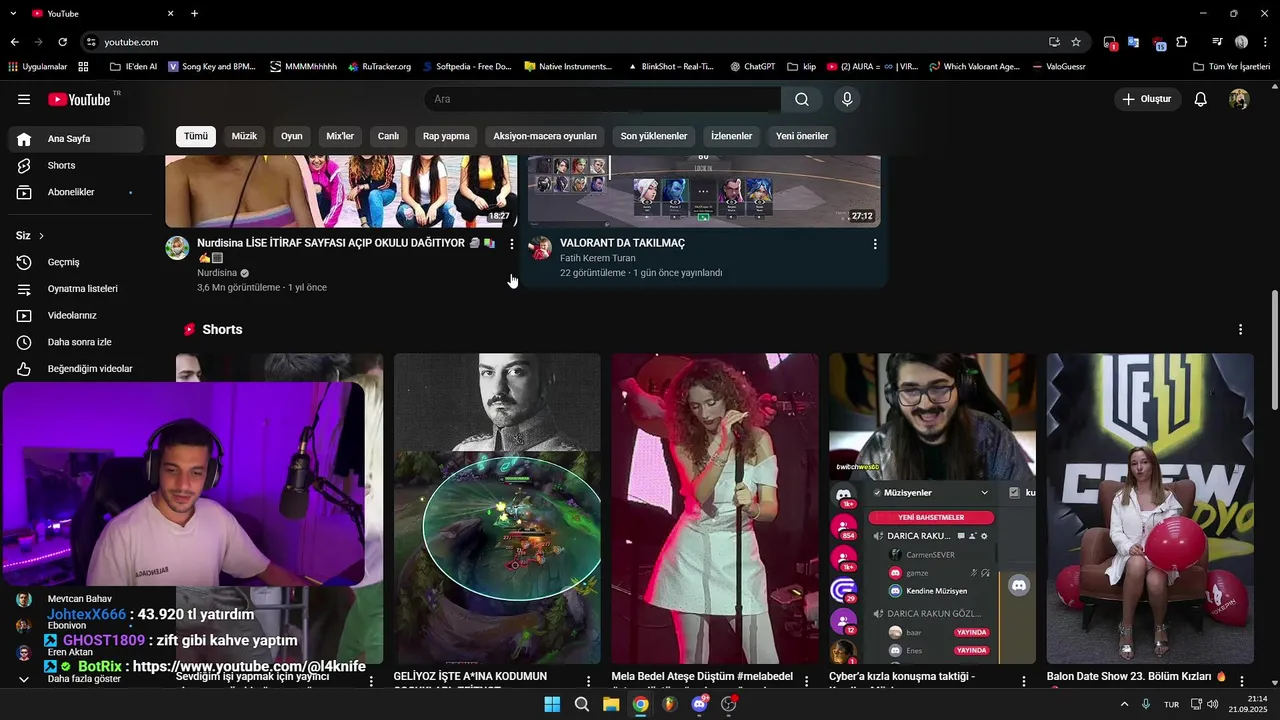Open Cyber'a kızla konuşma short thumbnail
This screenshot has width=1280, height=720.
932,508
